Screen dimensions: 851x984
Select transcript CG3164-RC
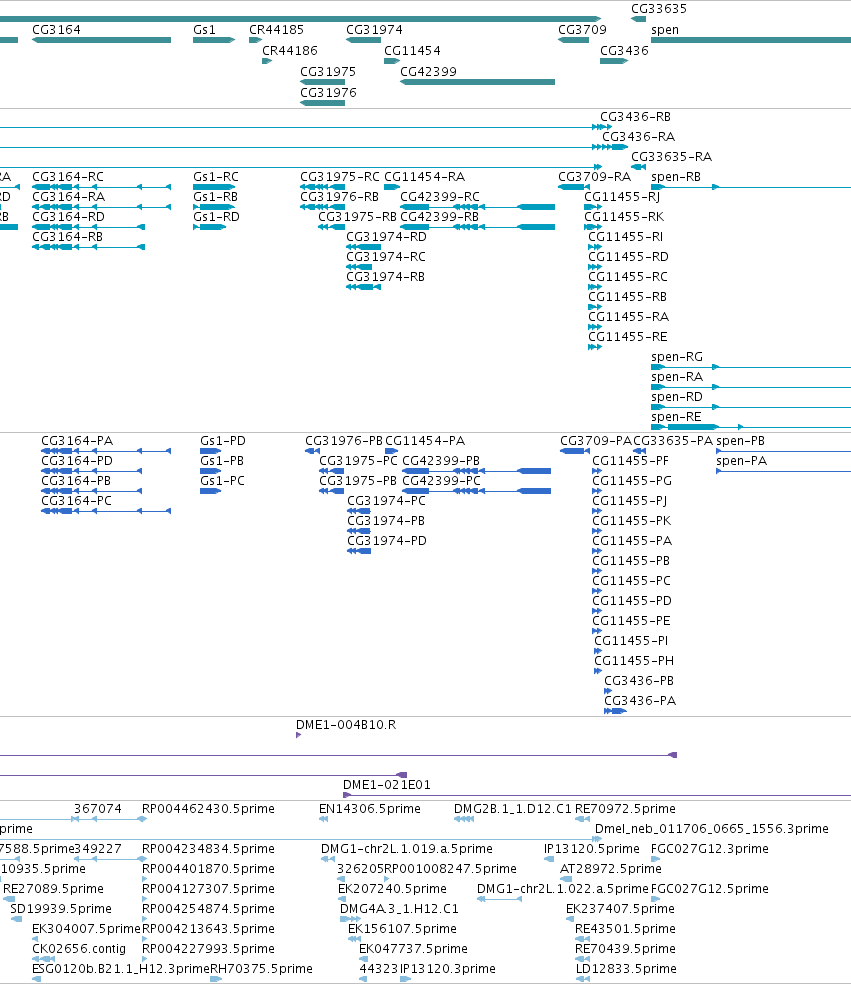click(68, 177)
